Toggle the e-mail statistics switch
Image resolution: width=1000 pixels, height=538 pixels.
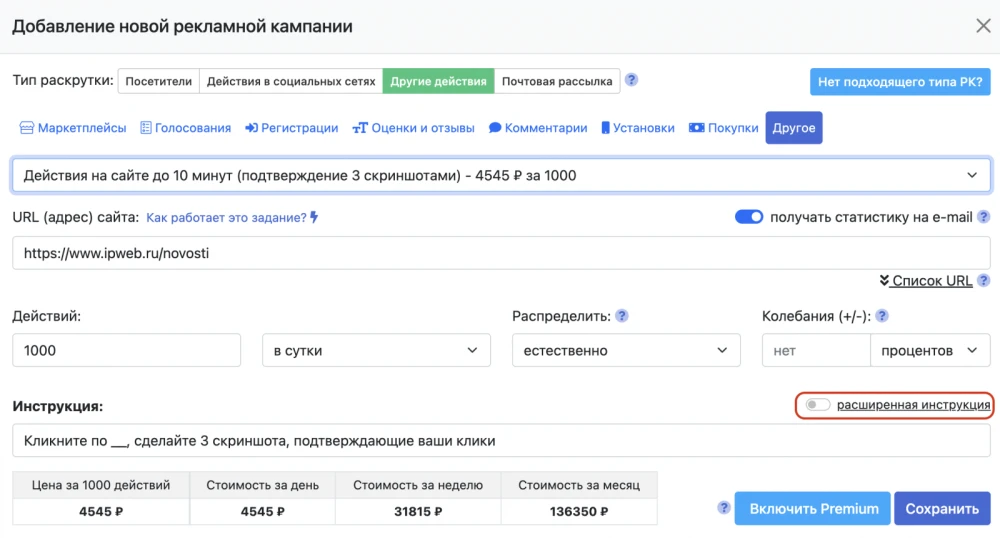point(749,217)
